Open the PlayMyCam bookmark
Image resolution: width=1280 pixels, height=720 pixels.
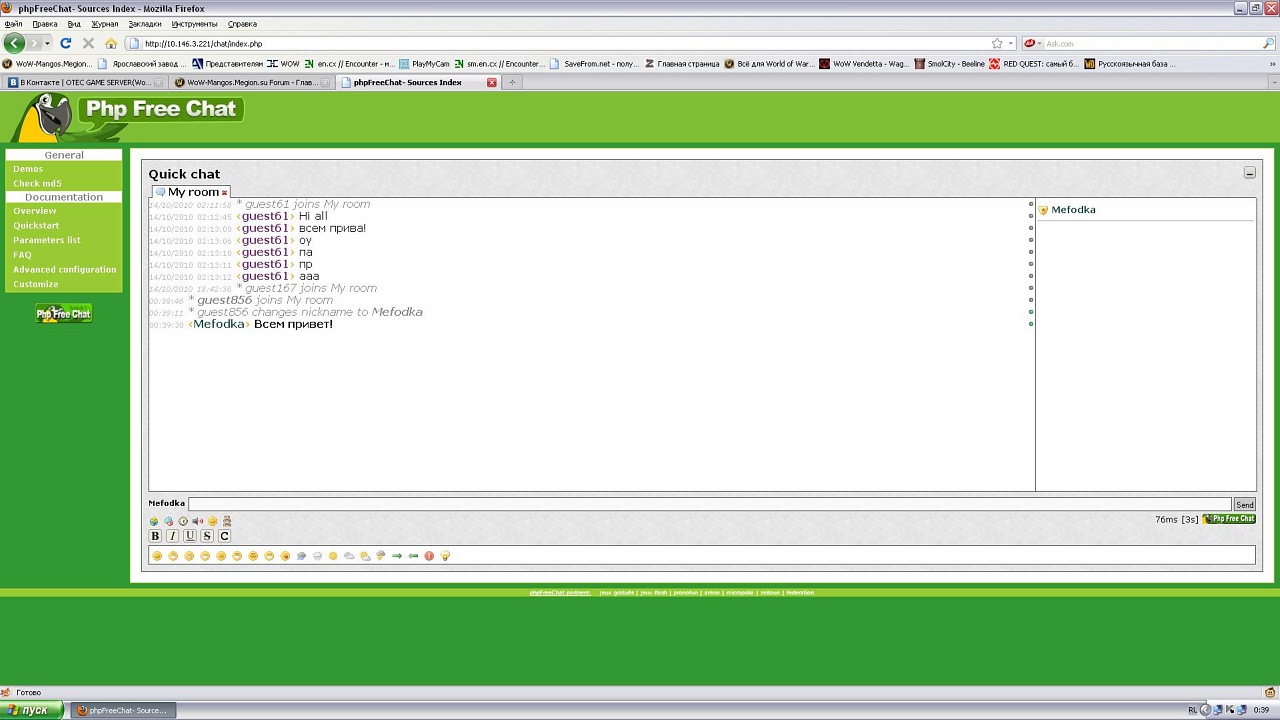(424, 64)
